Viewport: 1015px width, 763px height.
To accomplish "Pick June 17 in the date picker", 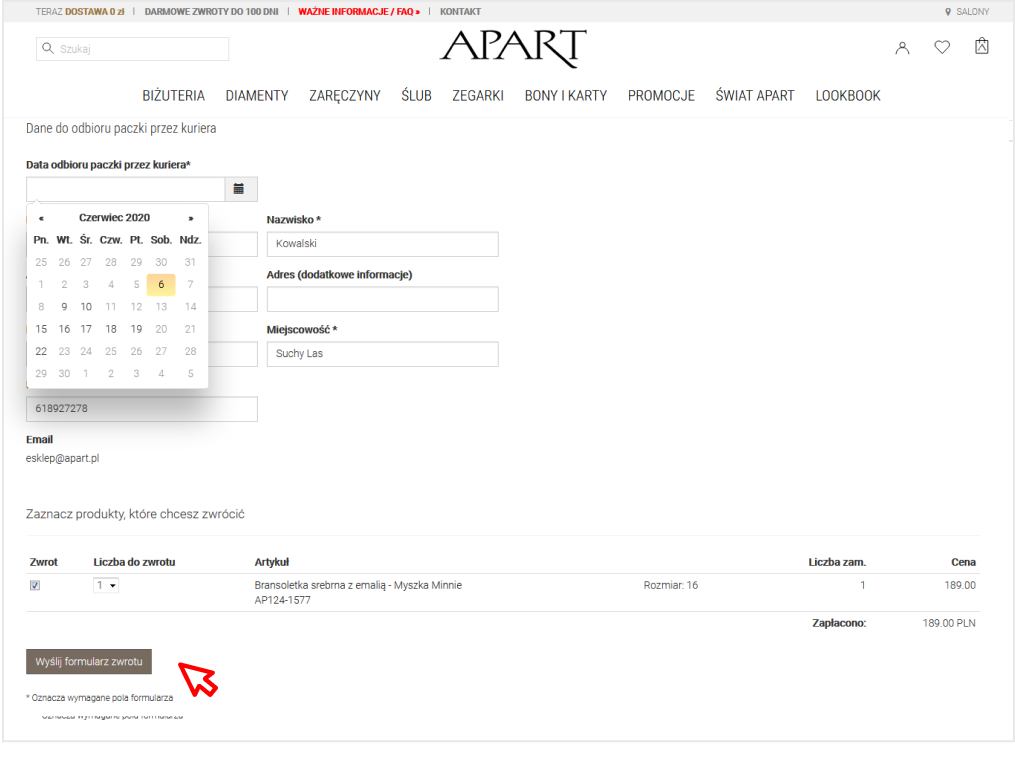I will (x=86, y=329).
